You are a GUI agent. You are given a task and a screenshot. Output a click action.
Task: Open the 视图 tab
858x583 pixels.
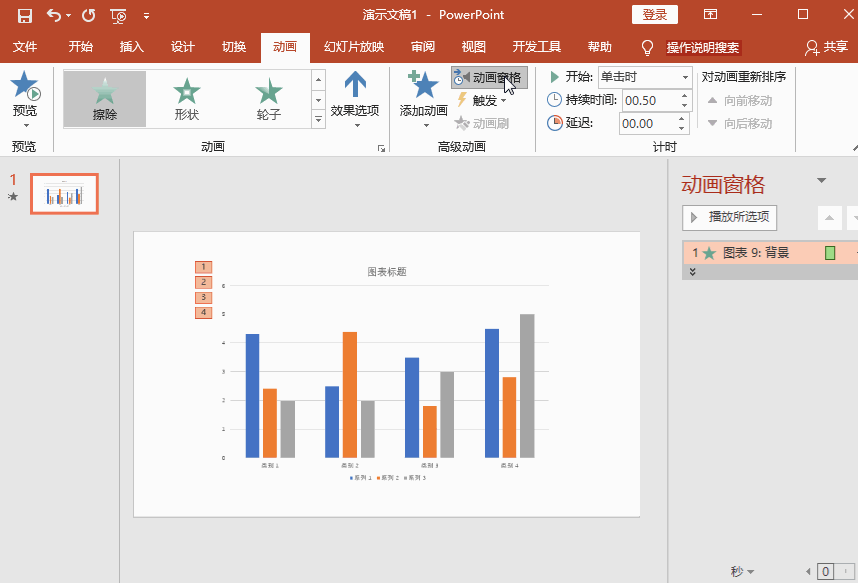point(473,47)
